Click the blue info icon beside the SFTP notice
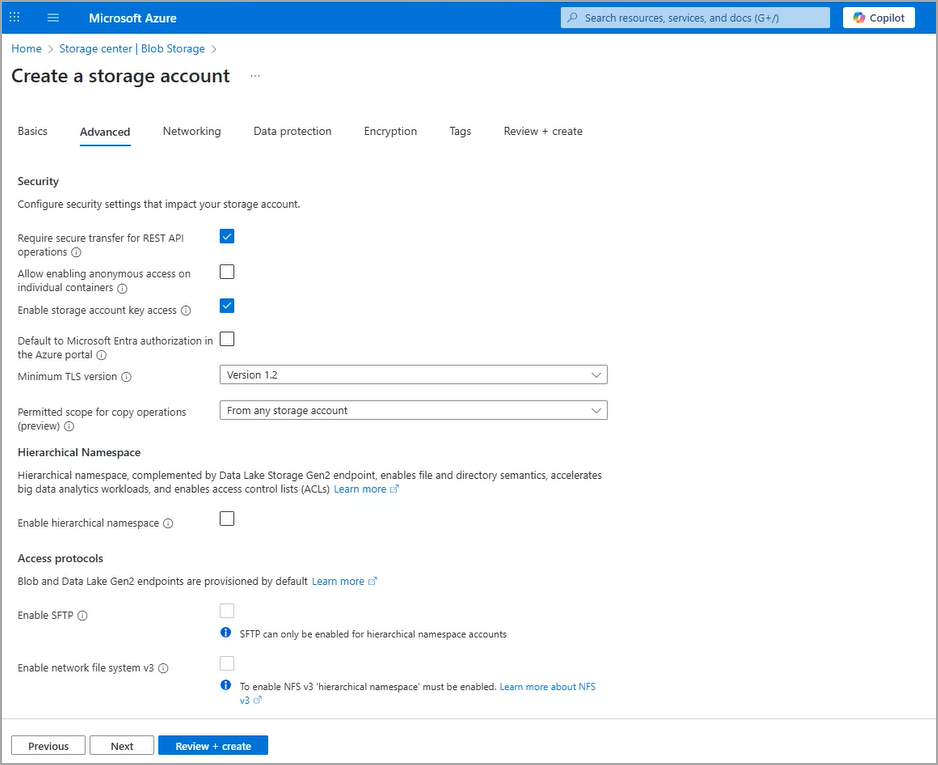 [226, 632]
